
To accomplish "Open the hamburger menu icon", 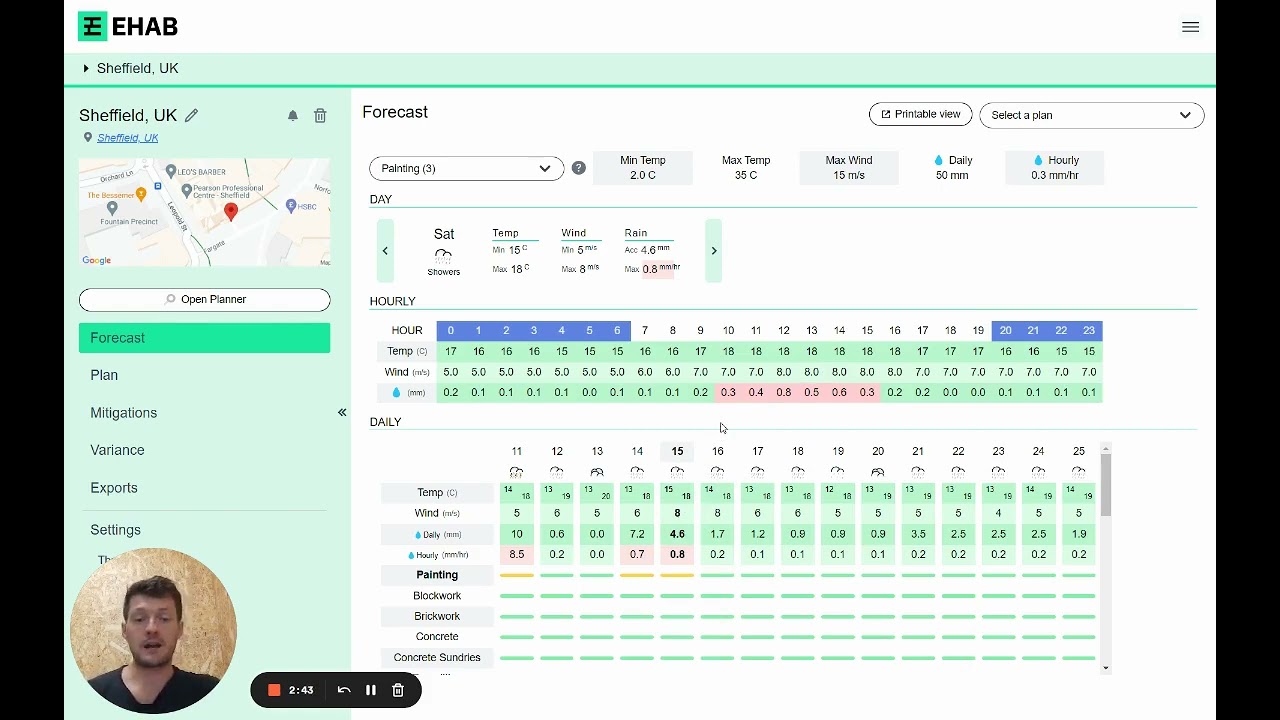I will 1190,27.
